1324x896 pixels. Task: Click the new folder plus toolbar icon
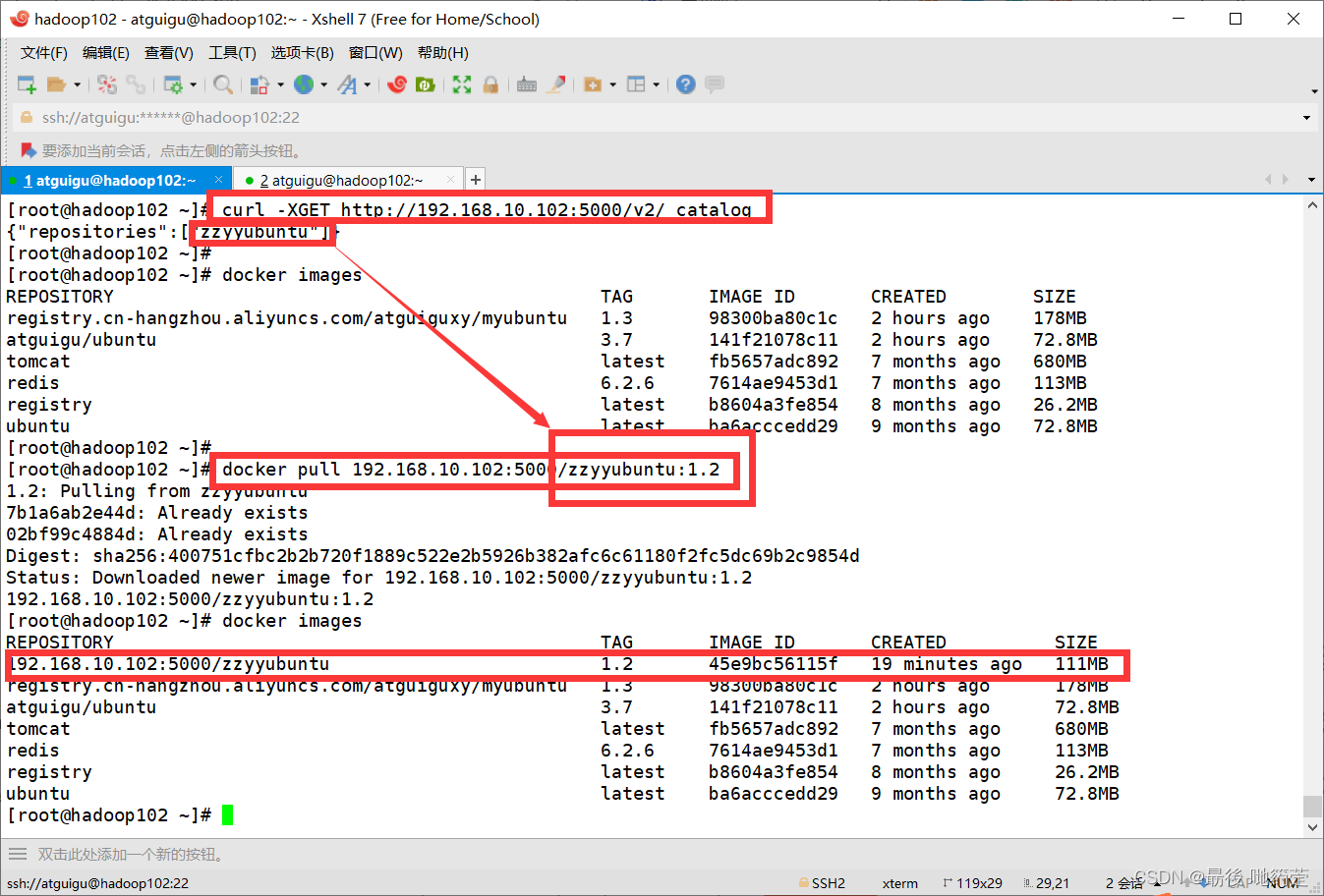click(593, 84)
